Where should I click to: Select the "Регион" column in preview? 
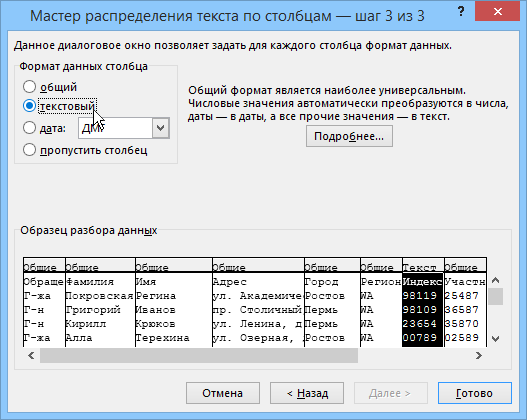[x=381, y=282]
